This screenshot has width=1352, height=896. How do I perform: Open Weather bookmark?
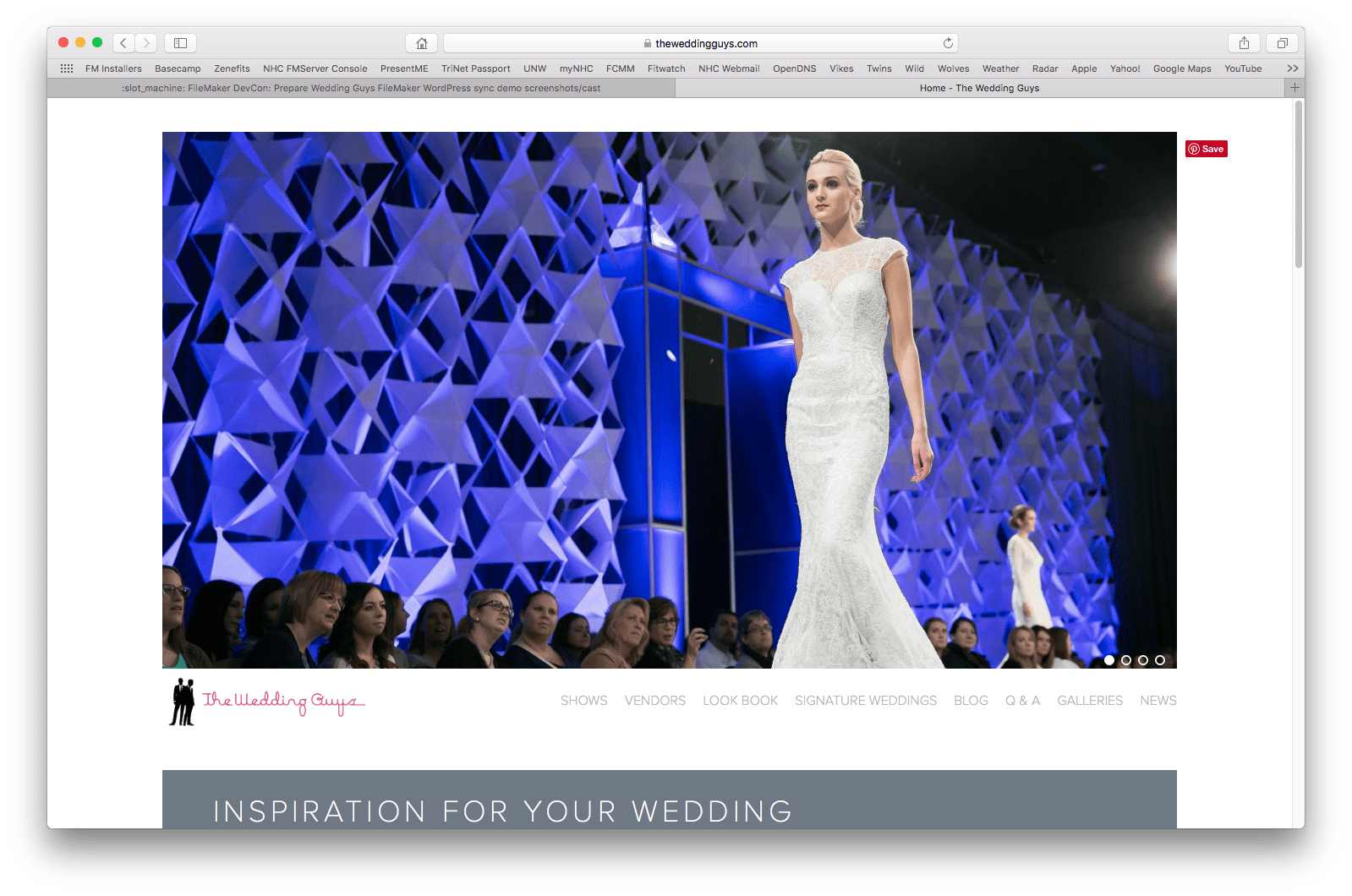pyautogui.click(x=1000, y=68)
